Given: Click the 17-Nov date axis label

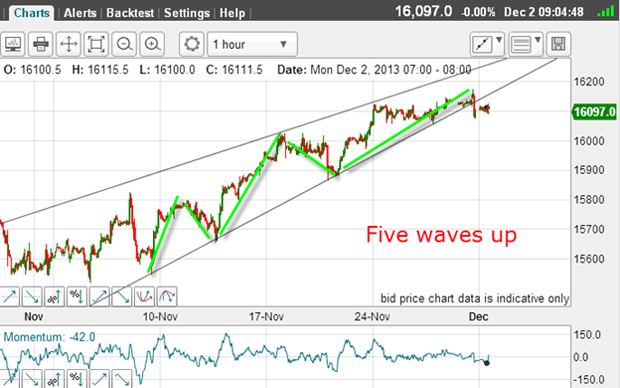Looking at the screenshot, I should (x=266, y=317).
